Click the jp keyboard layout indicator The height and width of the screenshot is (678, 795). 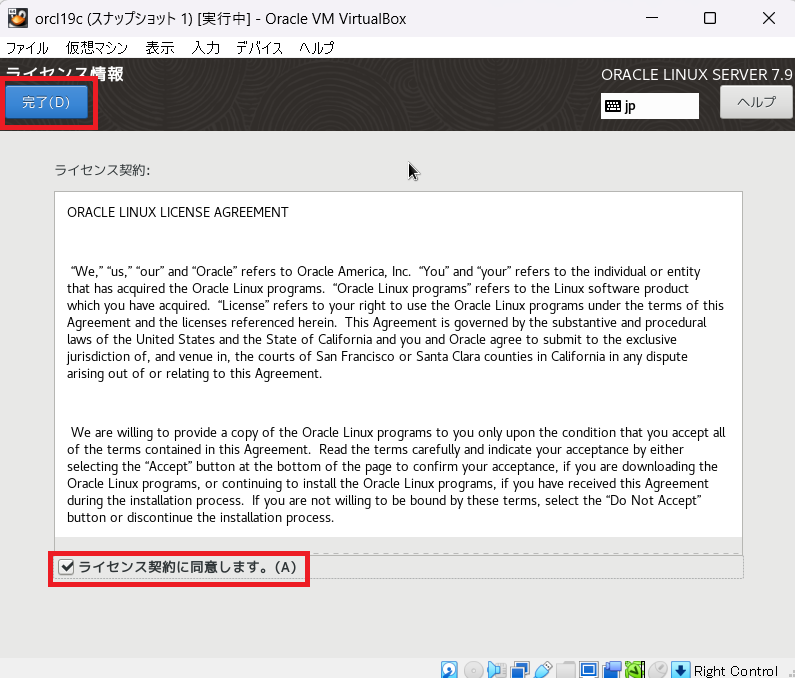(649, 106)
